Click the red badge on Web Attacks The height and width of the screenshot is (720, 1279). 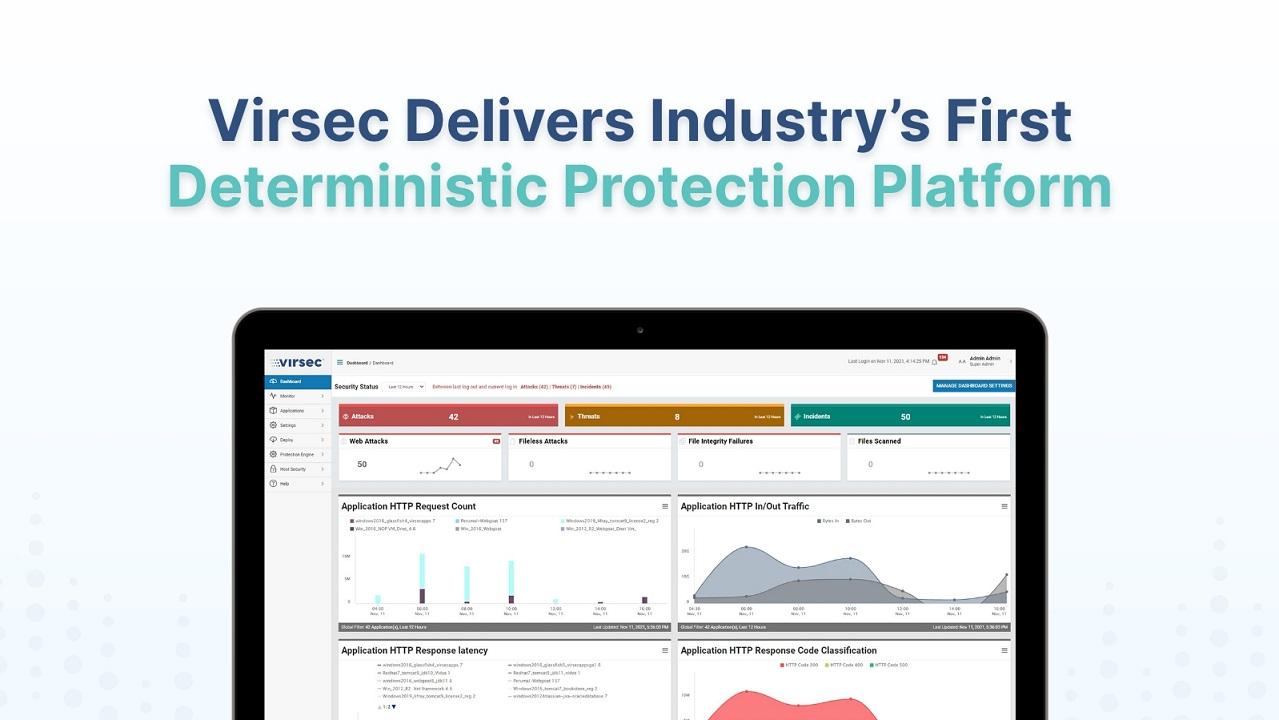[x=496, y=441]
